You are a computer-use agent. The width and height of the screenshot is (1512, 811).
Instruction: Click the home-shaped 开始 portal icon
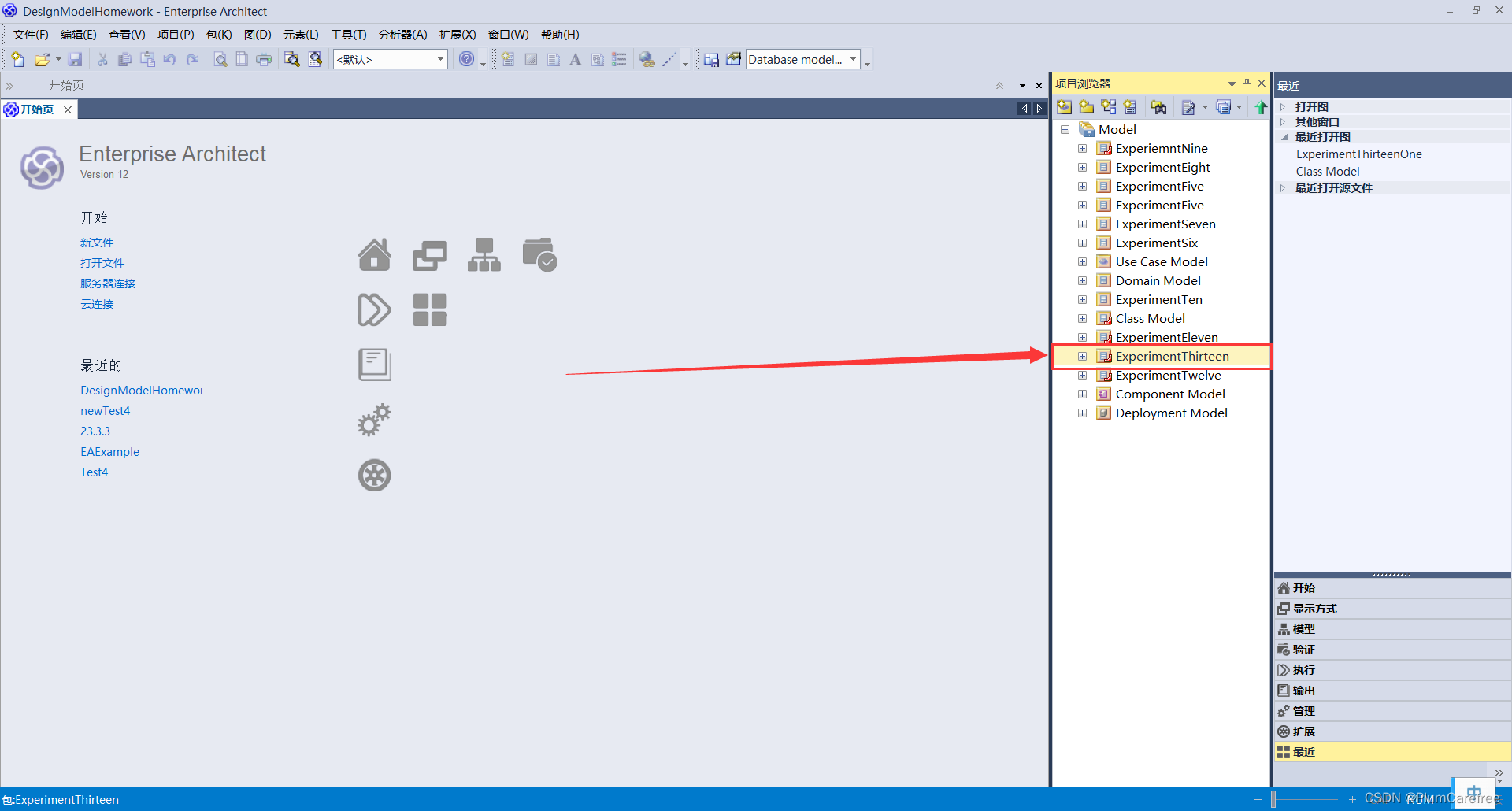tap(374, 254)
